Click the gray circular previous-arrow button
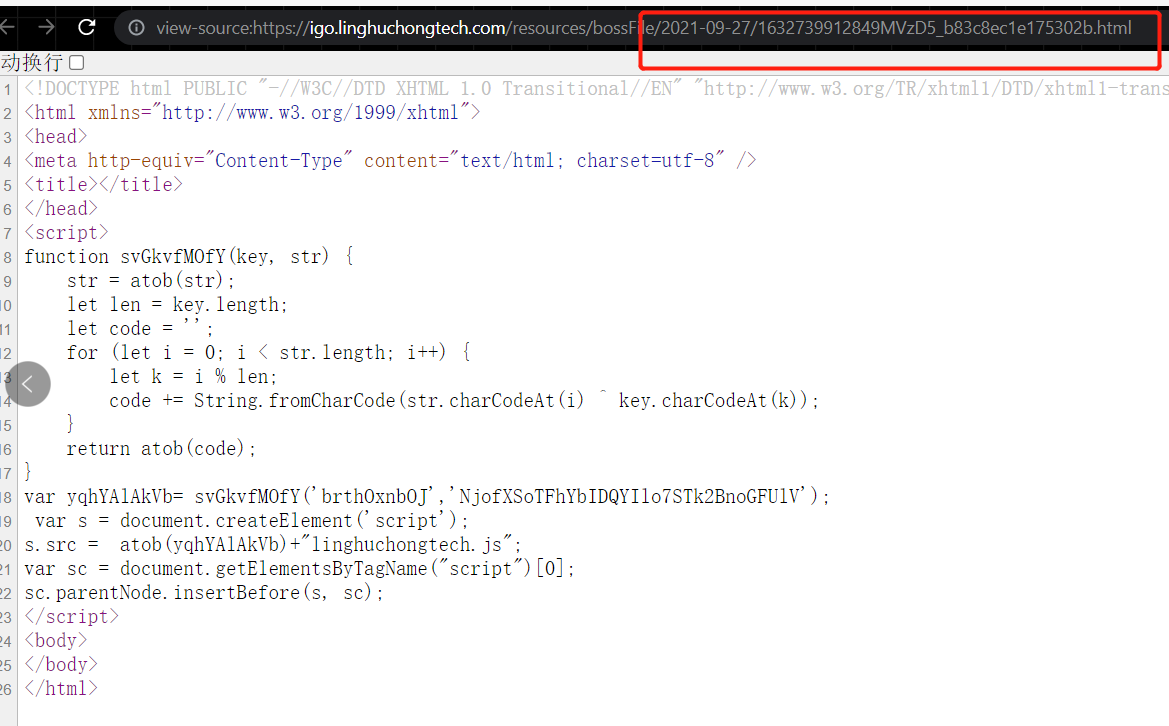Screen dimensions: 1169x726 (28, 384)
